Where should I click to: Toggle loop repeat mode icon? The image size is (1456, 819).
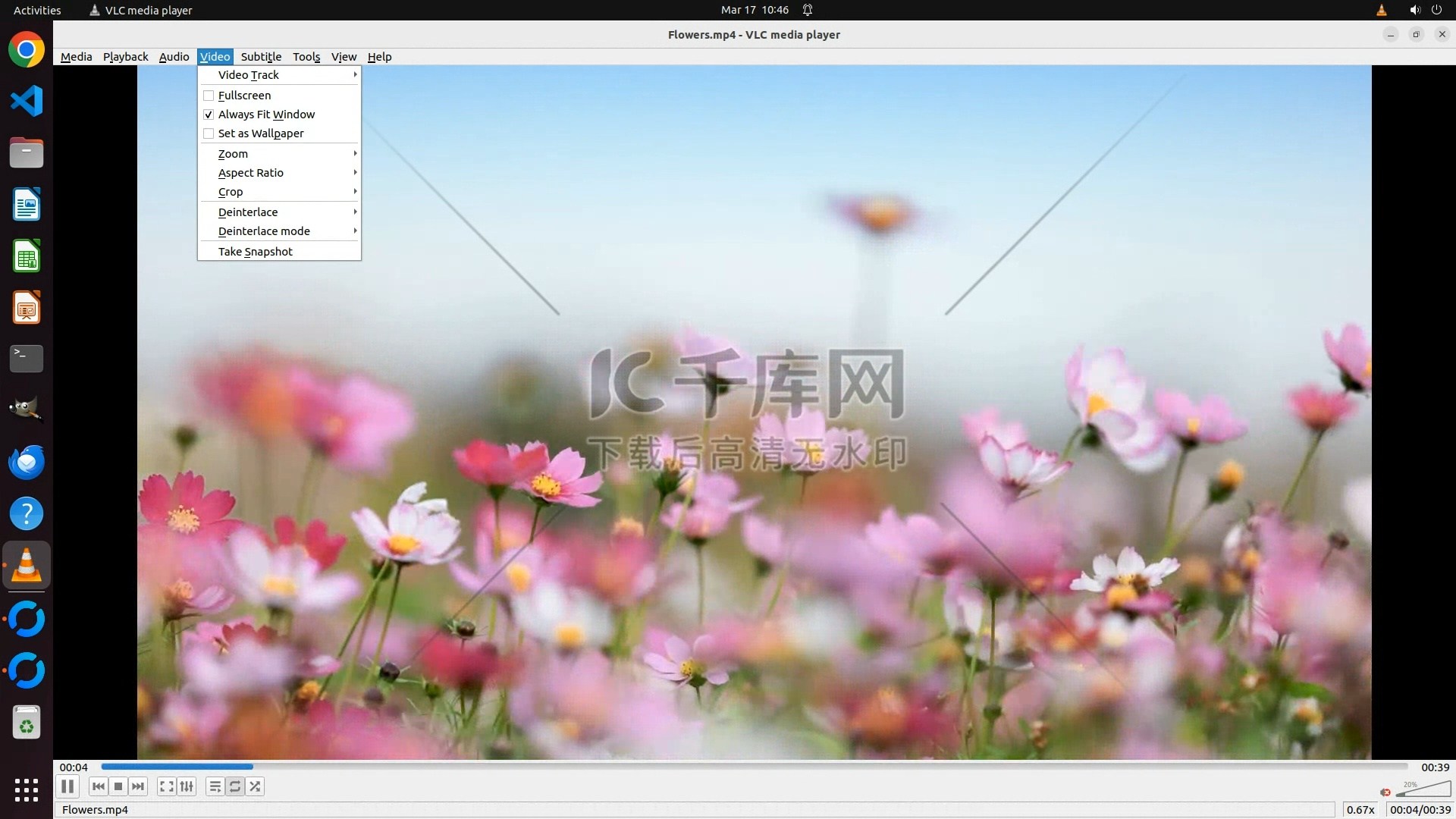[235, 786]
